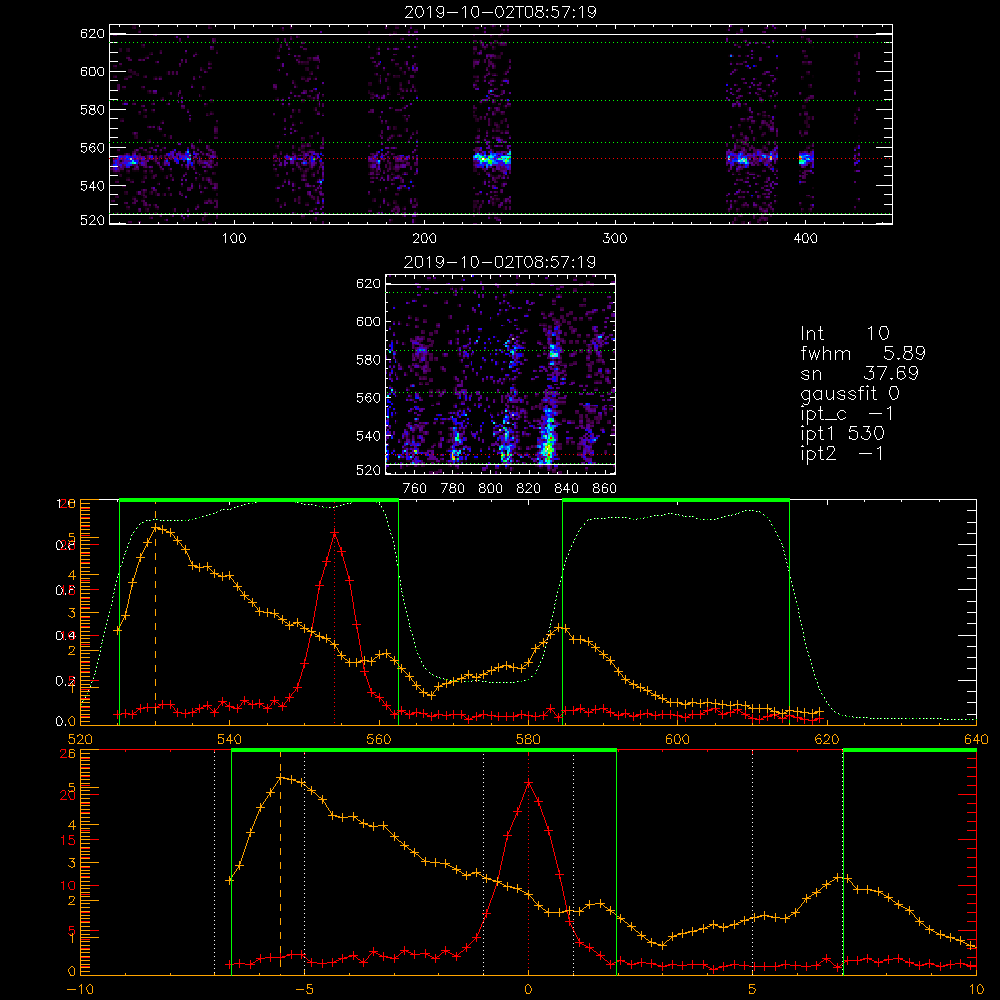Click x-axis label 0 of the bottom plot
Viewport: 1000px width, 1000px height.
point(528,990)
